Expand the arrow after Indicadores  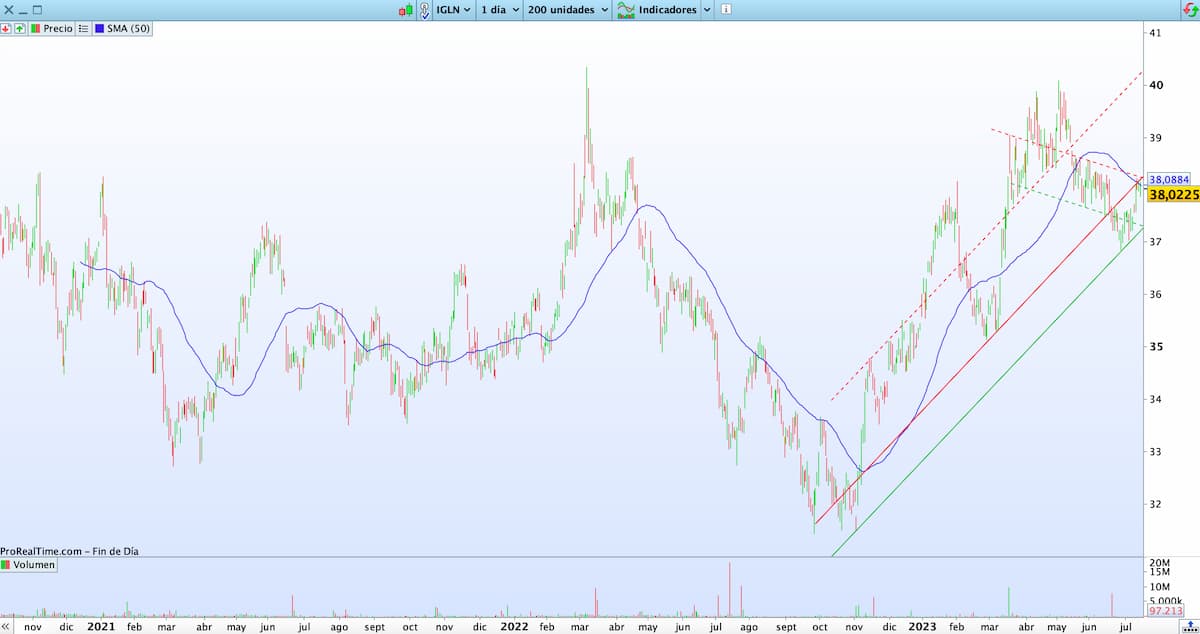[x=707, y=10]
